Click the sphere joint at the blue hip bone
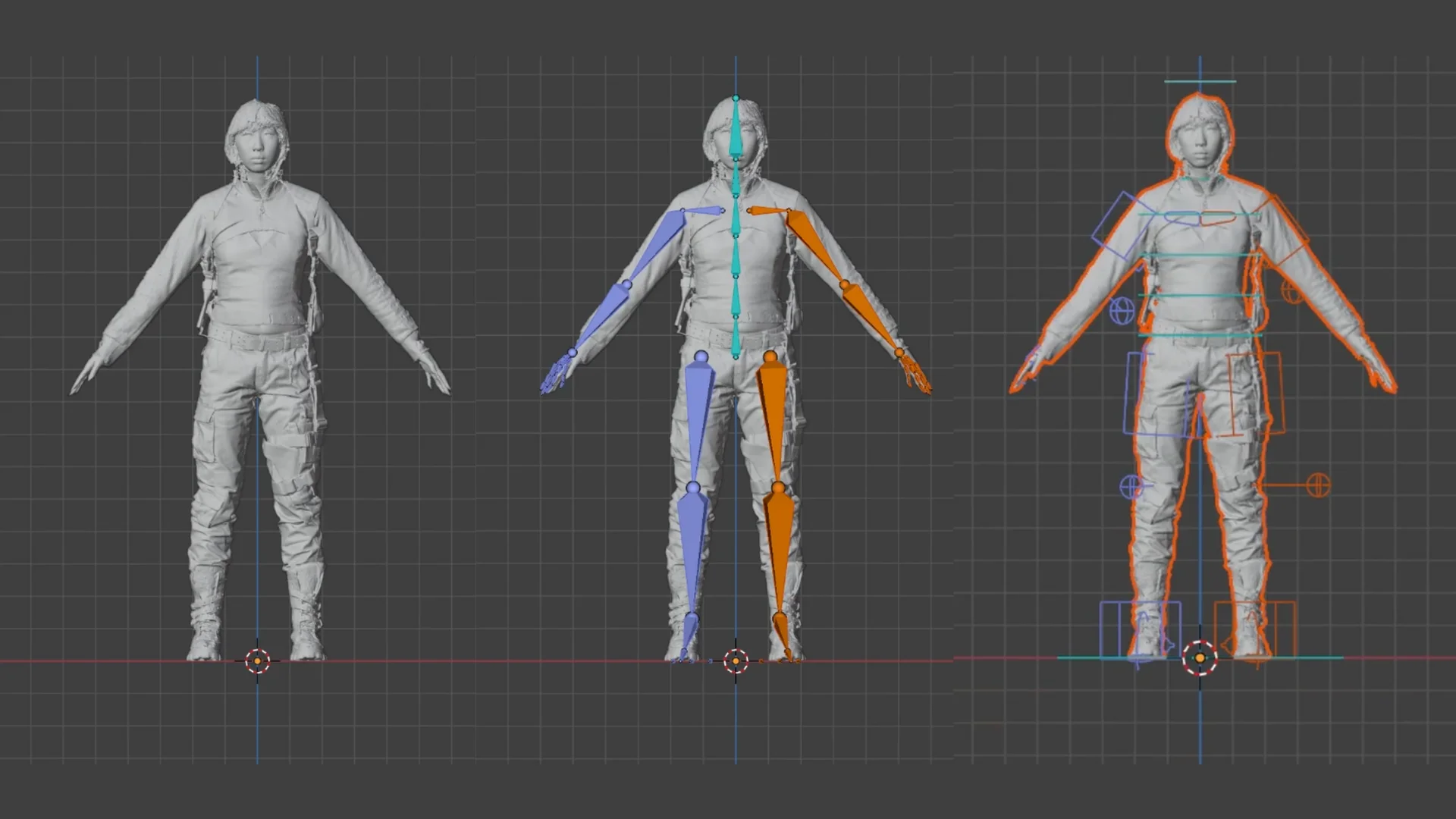Screen dimensions: 1456x819 click(701, 355)
